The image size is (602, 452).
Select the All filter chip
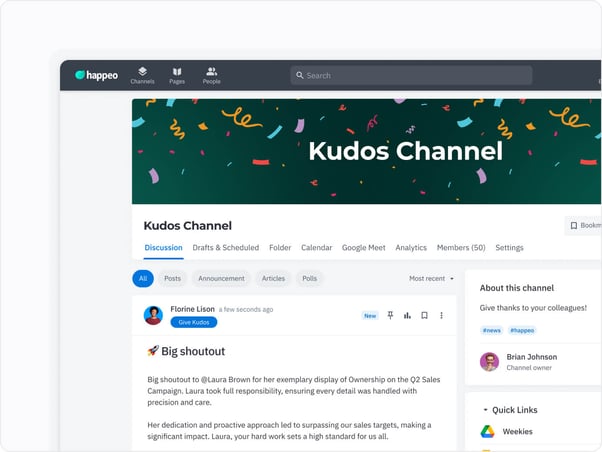click(x=143, y=279)
